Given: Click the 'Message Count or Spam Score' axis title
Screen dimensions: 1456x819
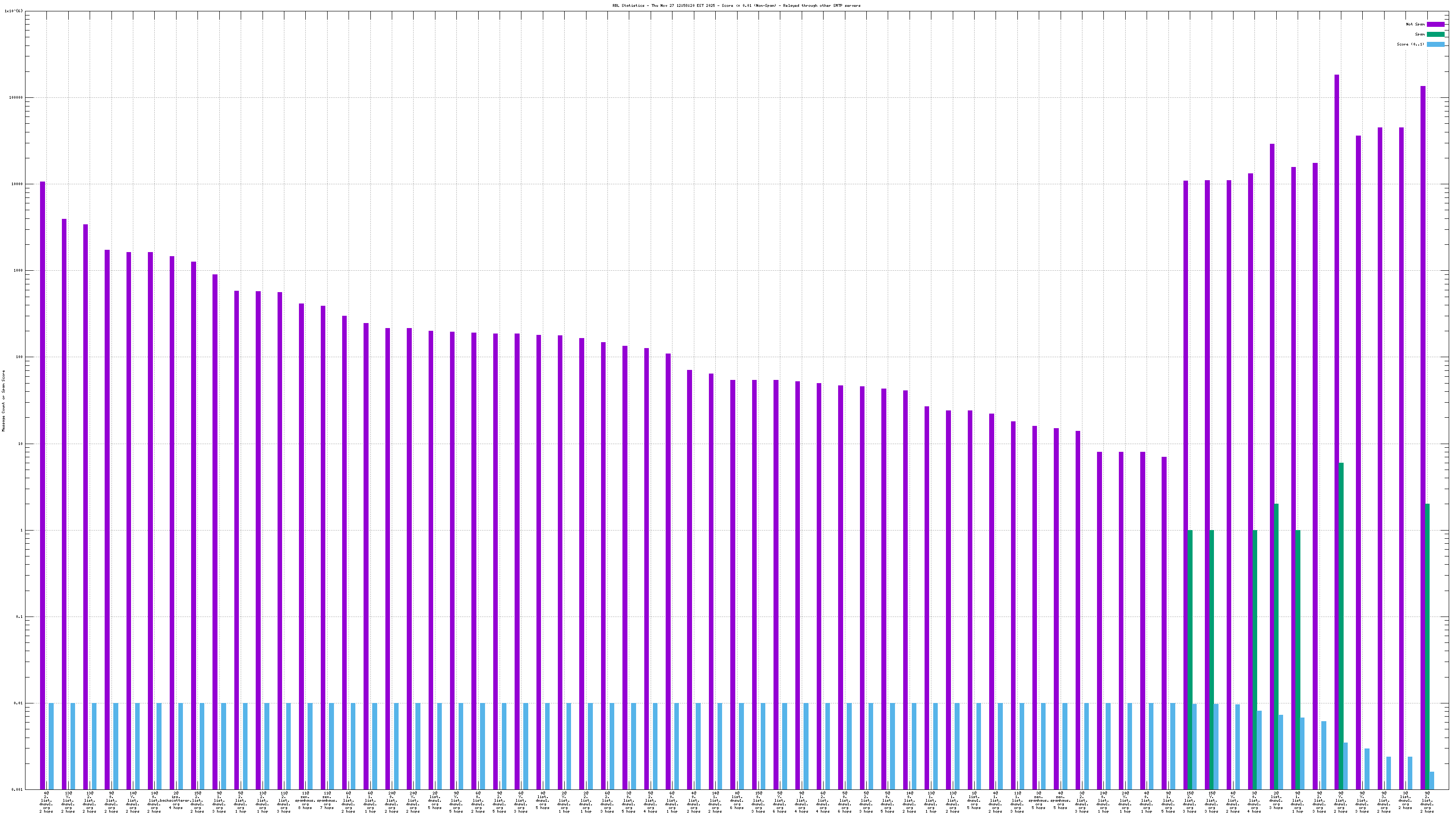Looking at the screenshot, I should coord(3,401).
